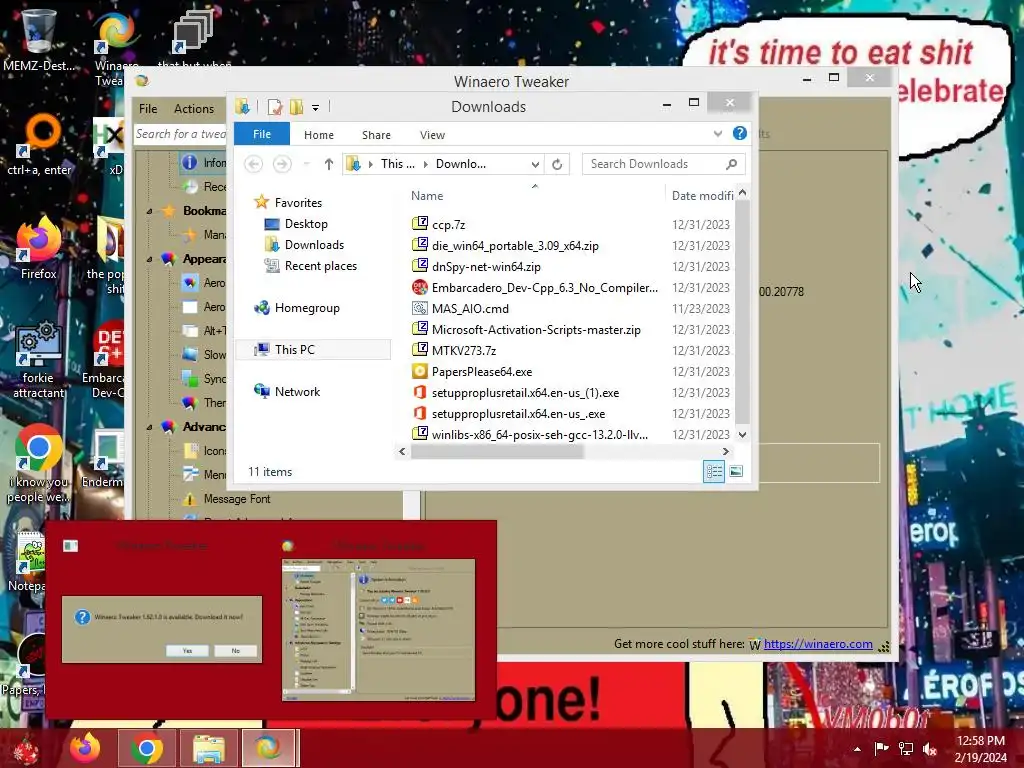Image resolution: width=1024 pixels, height=768 pixels.
Task: Select the PapersPlease64.exe file icon
Action: [x=420, y=372]
